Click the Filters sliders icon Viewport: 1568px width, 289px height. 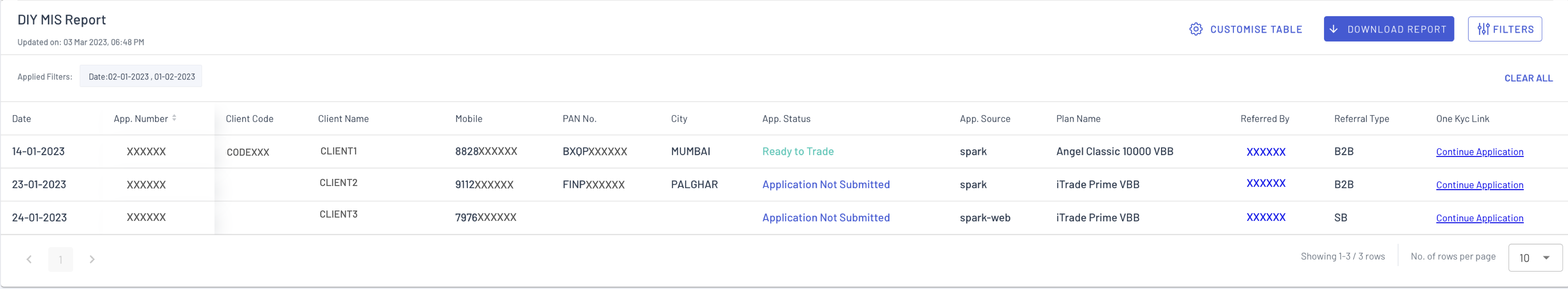(x=1483, y=29)
